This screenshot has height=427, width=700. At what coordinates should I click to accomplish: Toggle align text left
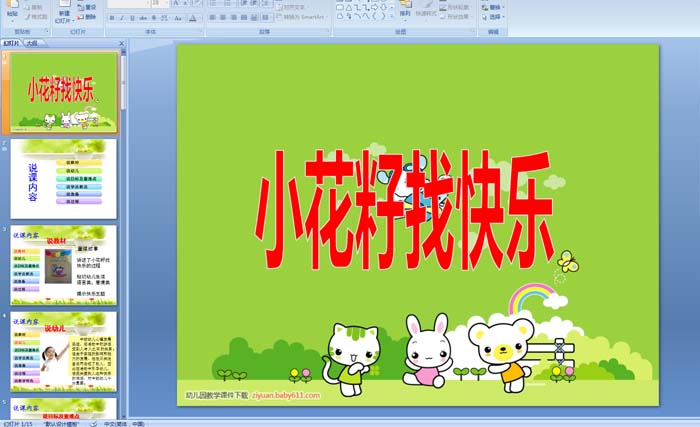212,17
